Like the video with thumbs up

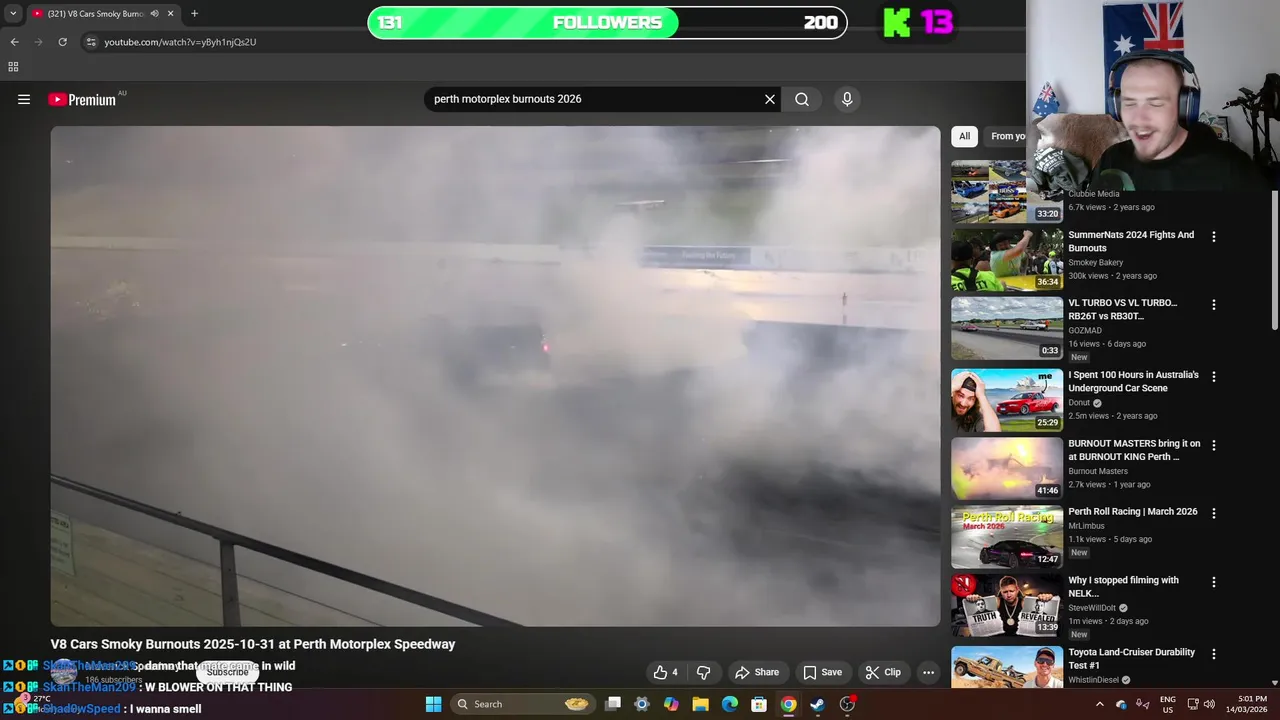666,672
